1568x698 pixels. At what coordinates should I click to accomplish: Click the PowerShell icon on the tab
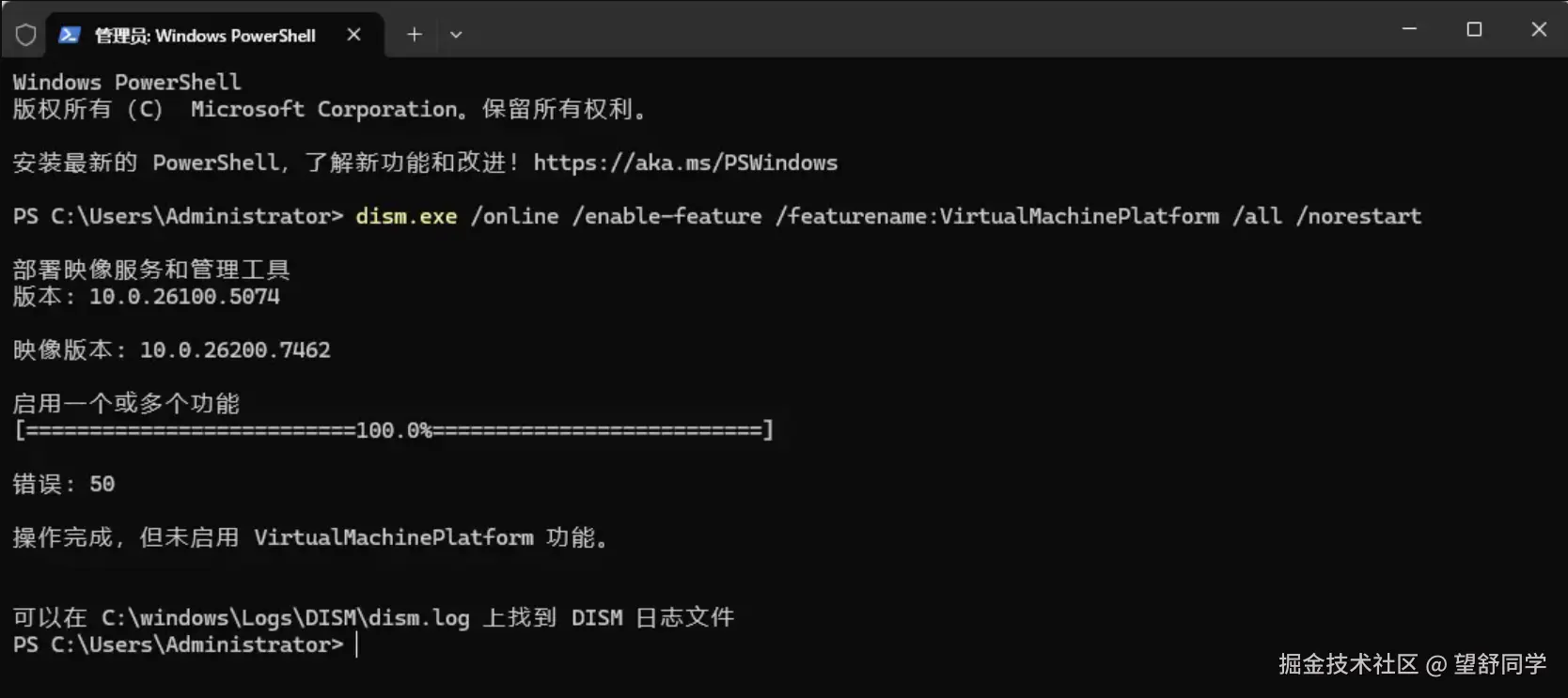69,35
